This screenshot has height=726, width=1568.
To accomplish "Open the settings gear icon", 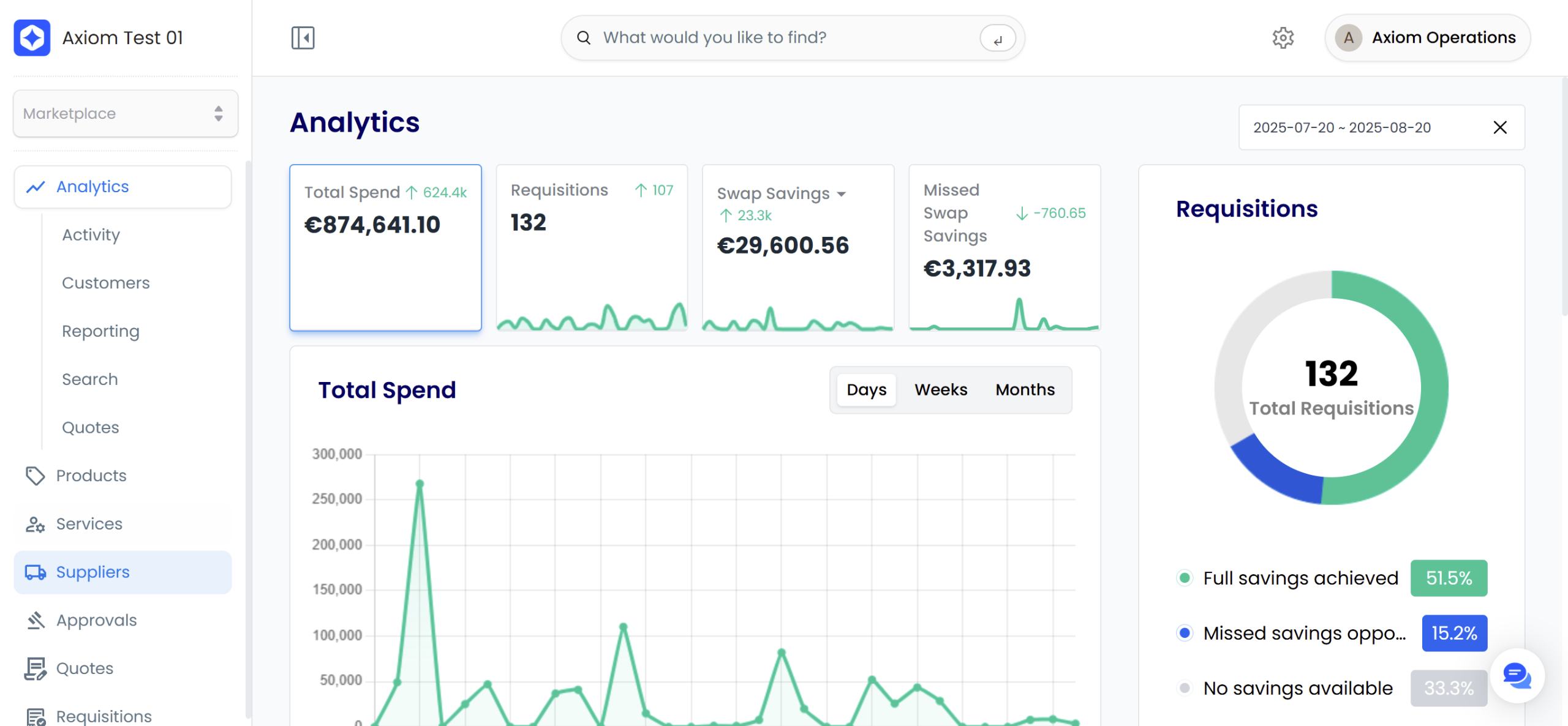I will pos(1283,38).
